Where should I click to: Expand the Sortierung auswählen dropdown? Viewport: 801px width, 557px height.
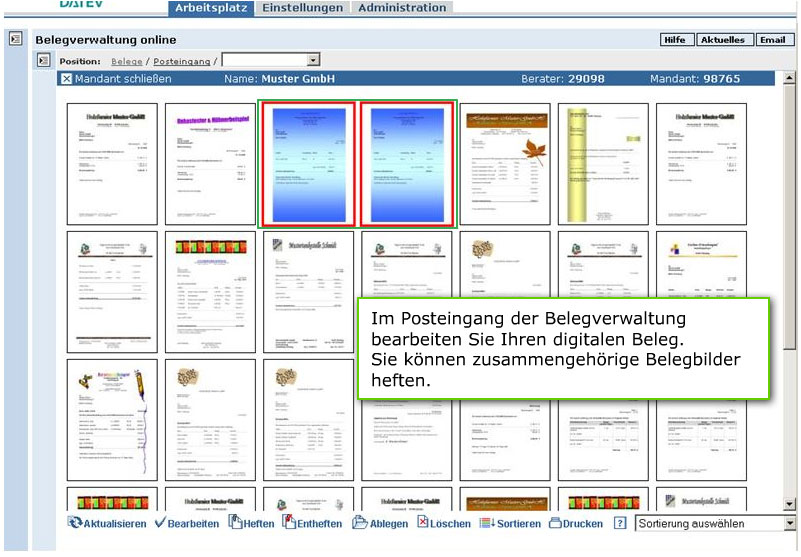[x=789, y=523]
